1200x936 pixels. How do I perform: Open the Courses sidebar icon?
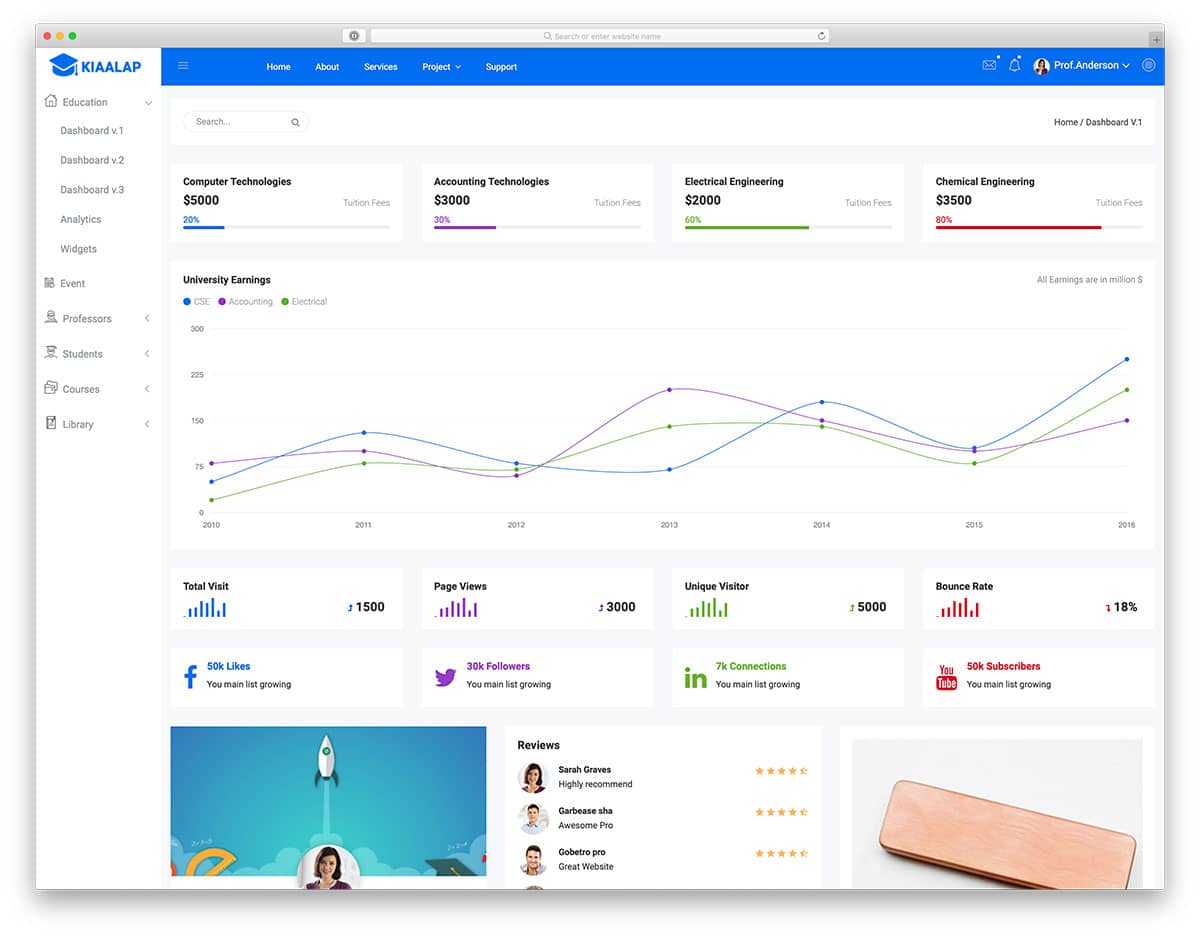coord(49,388)
